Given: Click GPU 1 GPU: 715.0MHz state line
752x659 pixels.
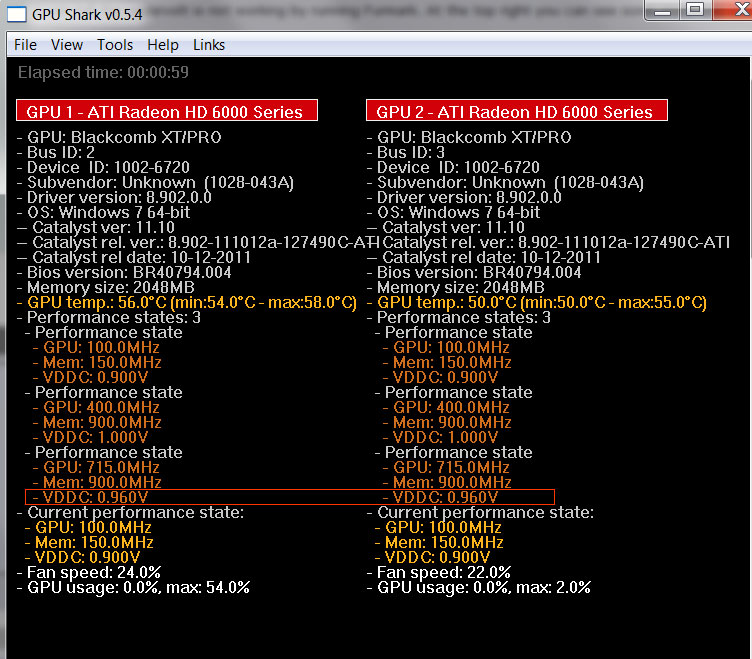Looking at the screenshot, I should pos(96,468).
